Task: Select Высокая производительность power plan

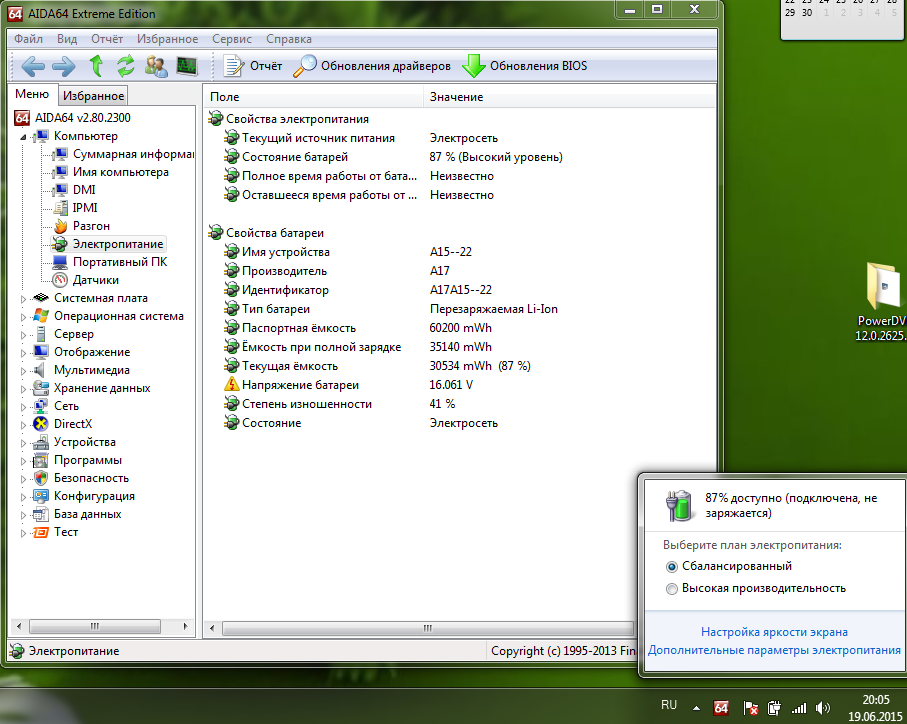Action: 671,588
